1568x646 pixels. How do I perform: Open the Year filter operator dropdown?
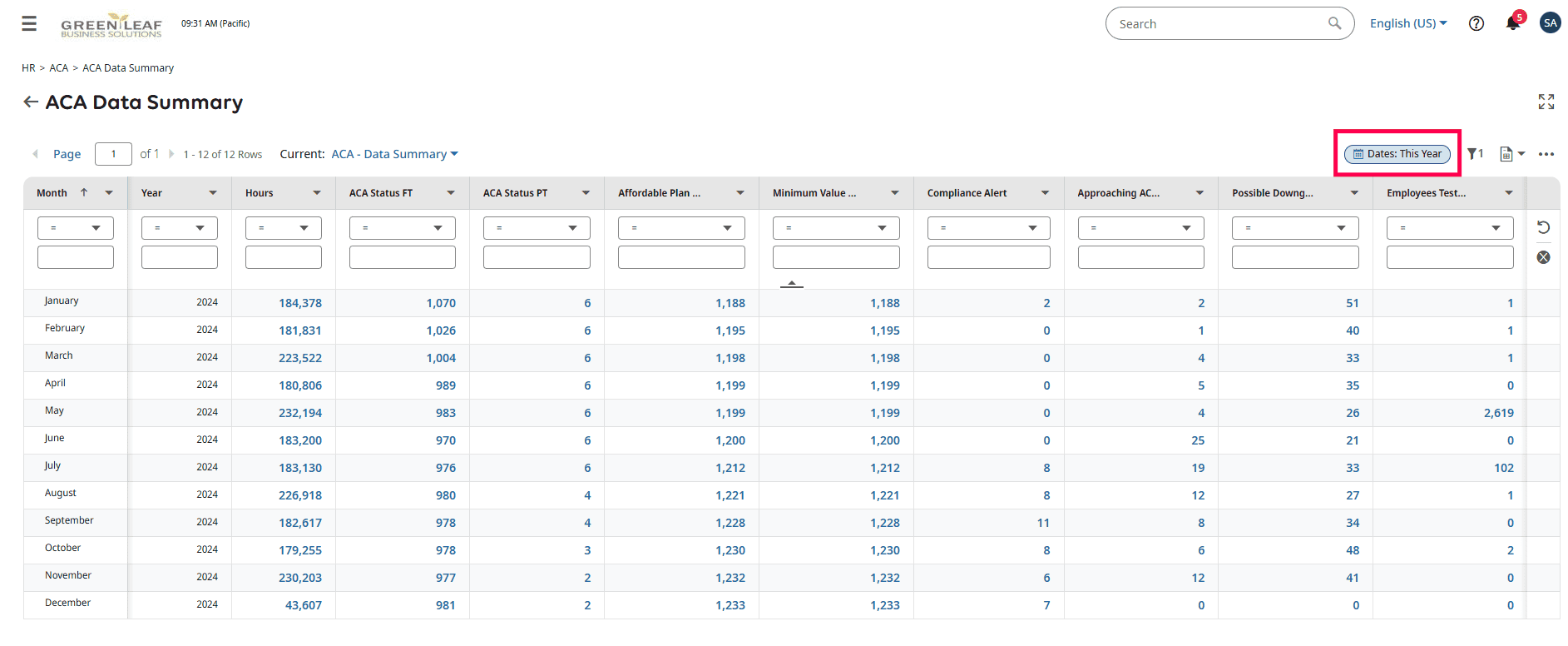(x=180, y=228)
